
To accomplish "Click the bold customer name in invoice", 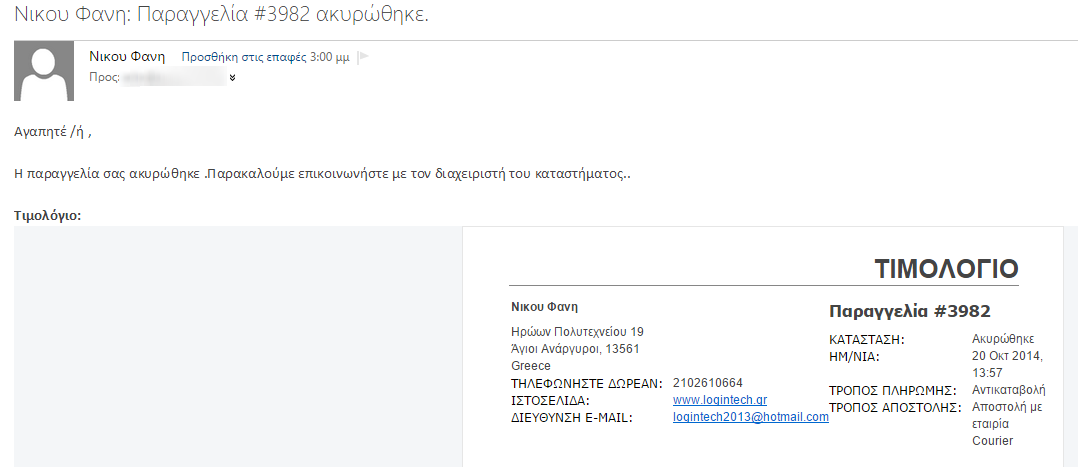I will tap(544, 307).
